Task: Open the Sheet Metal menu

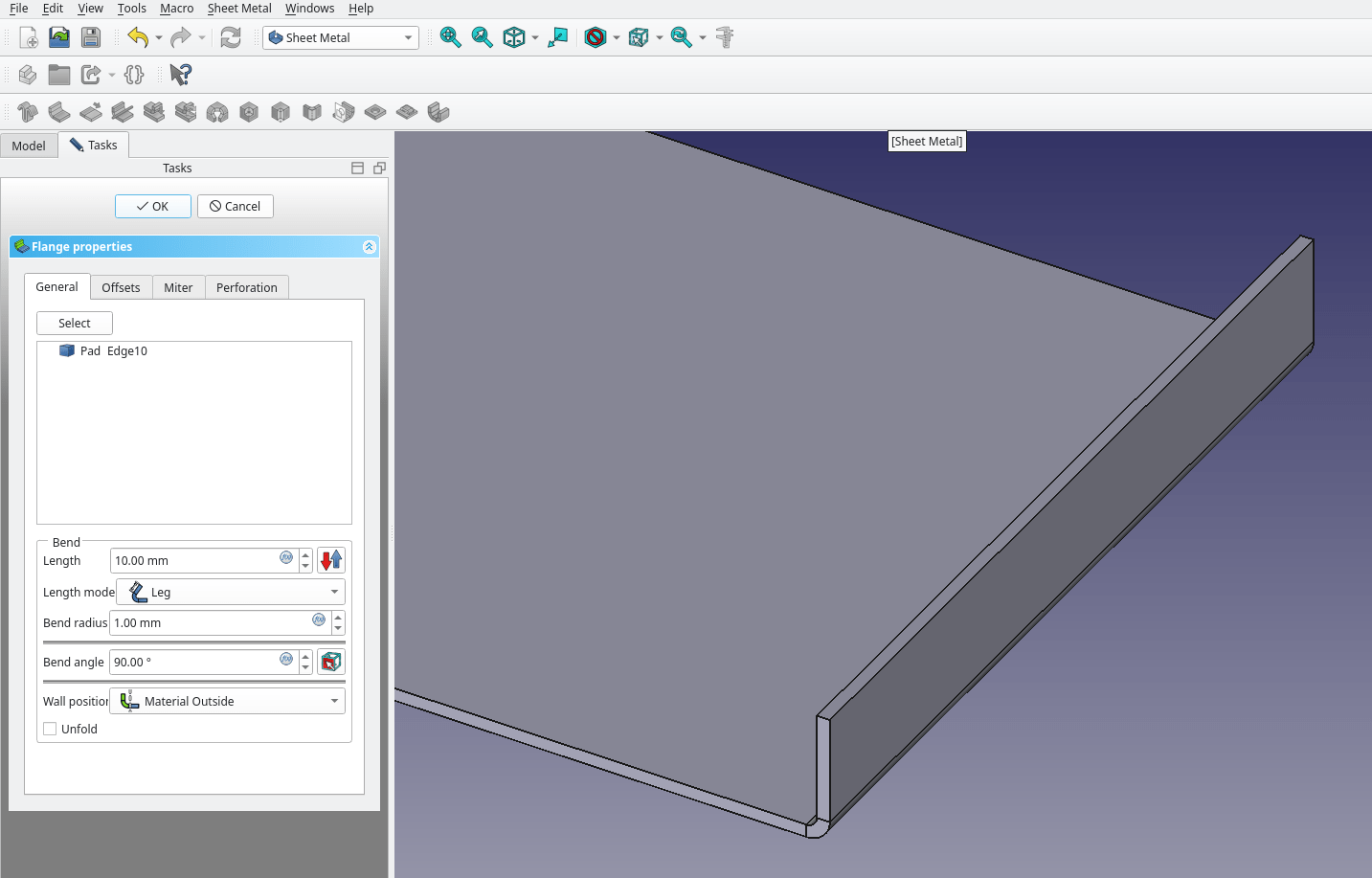Action: tap(238, 9)
